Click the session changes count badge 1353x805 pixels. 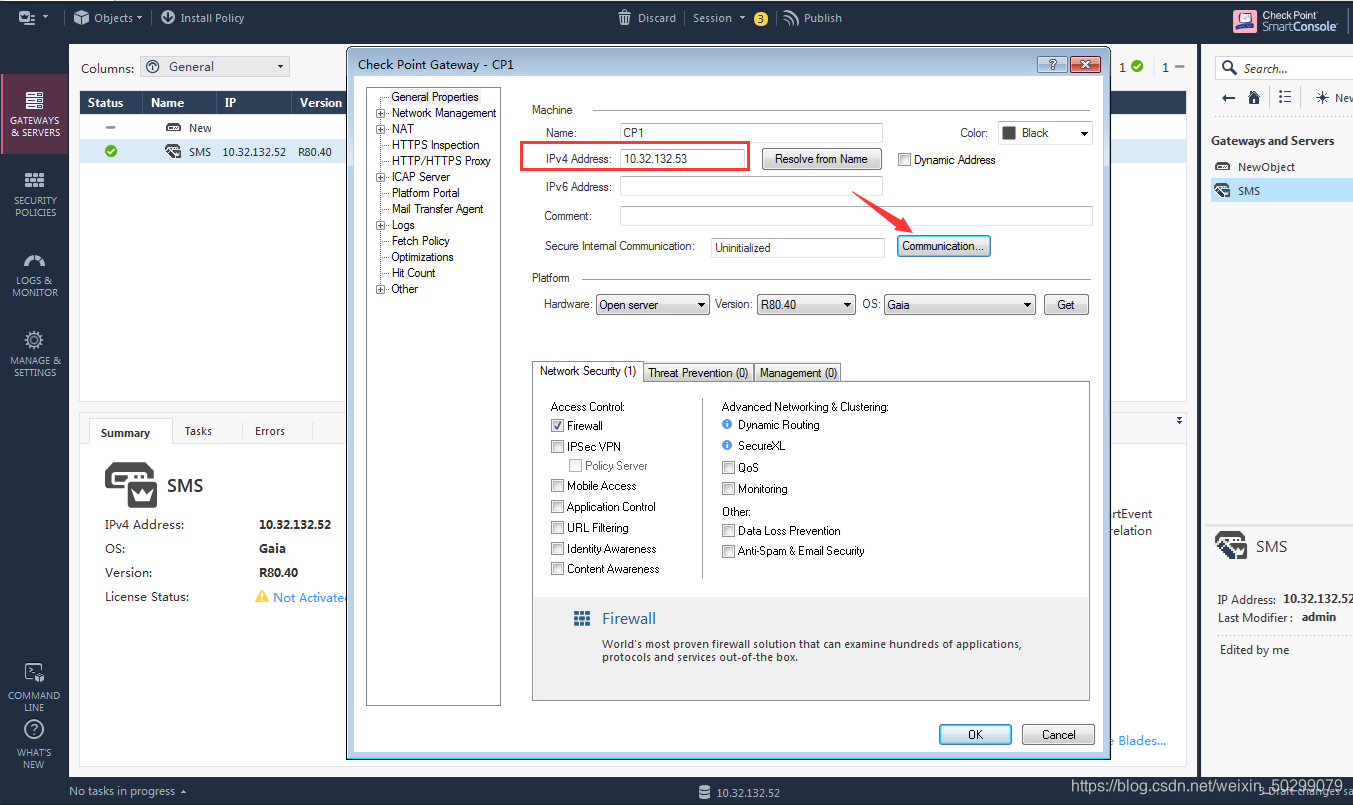coord(761,19)
